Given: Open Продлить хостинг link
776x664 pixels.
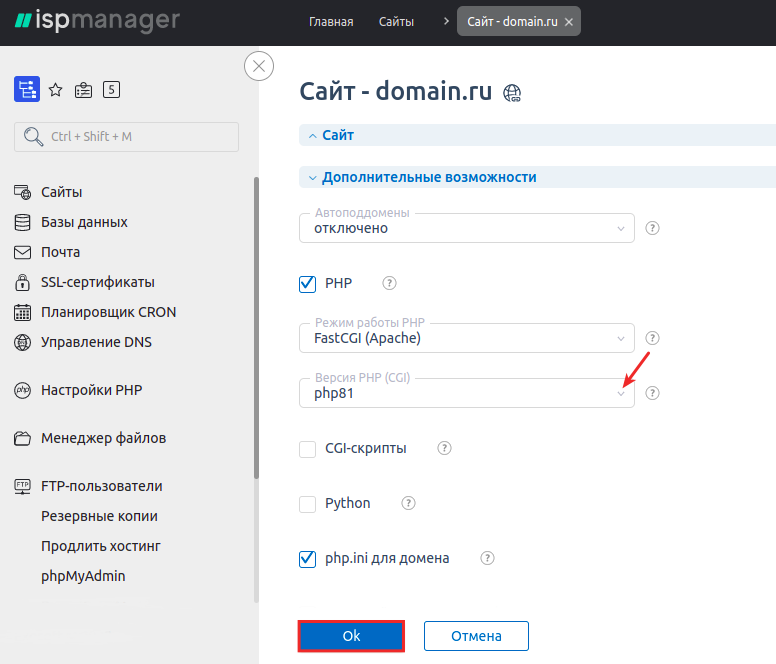Looking at the screenshot, I should (x=100, y=546).
